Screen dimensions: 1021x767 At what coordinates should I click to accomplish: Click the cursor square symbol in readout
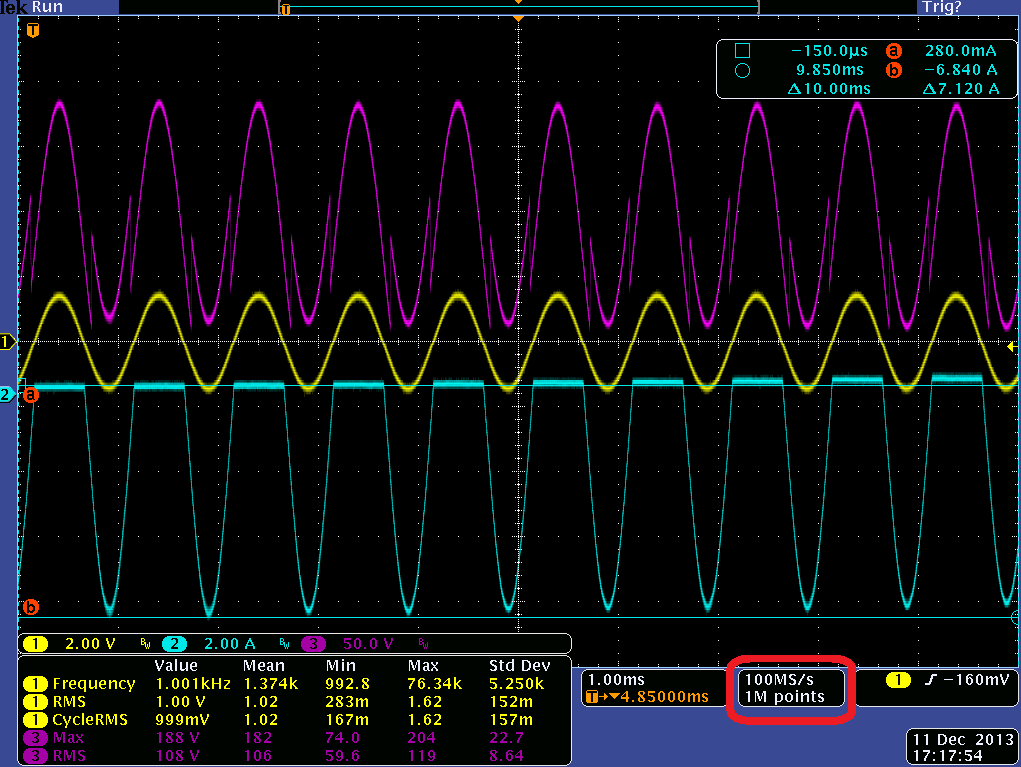click(742, 51)
